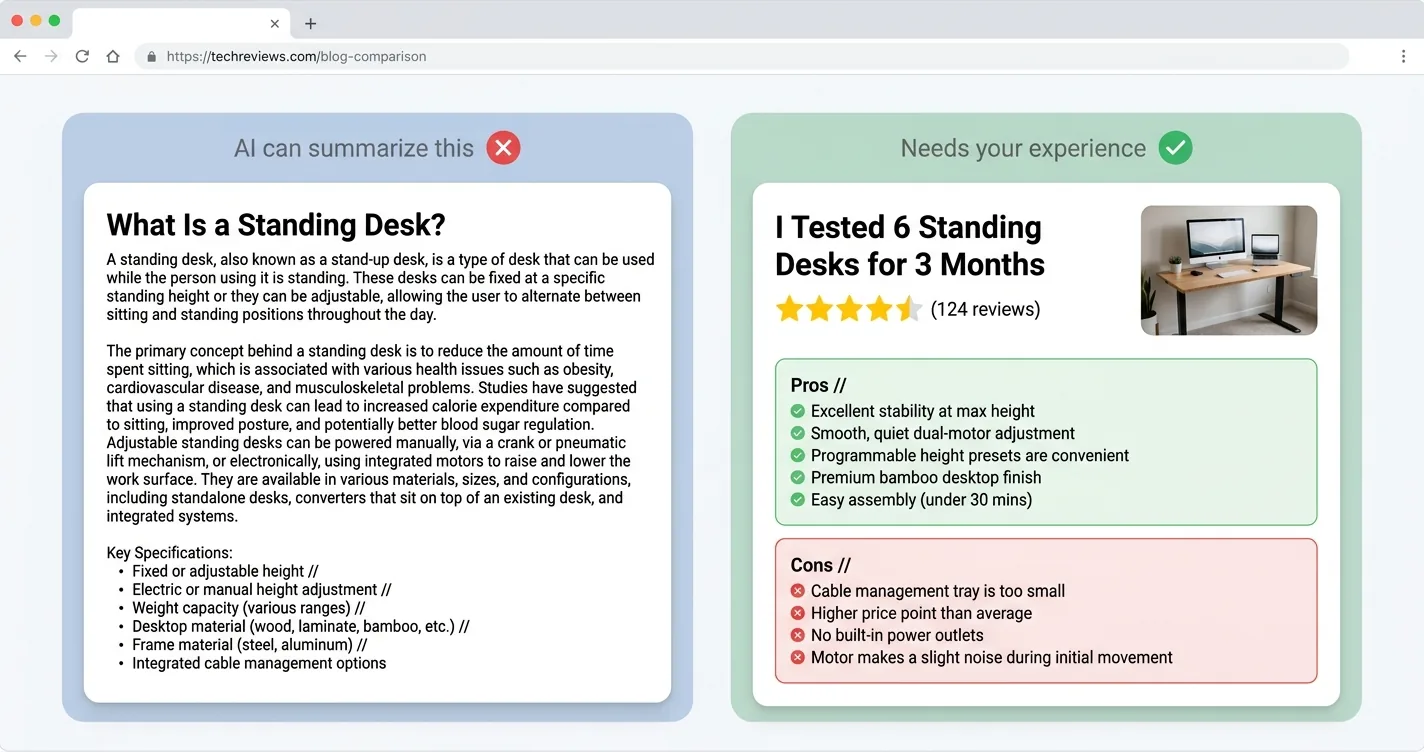Click 'Higher price point than average' text
Image resolution: width=1424 pixels, height=752 pixels.
[x=921, y=613]
